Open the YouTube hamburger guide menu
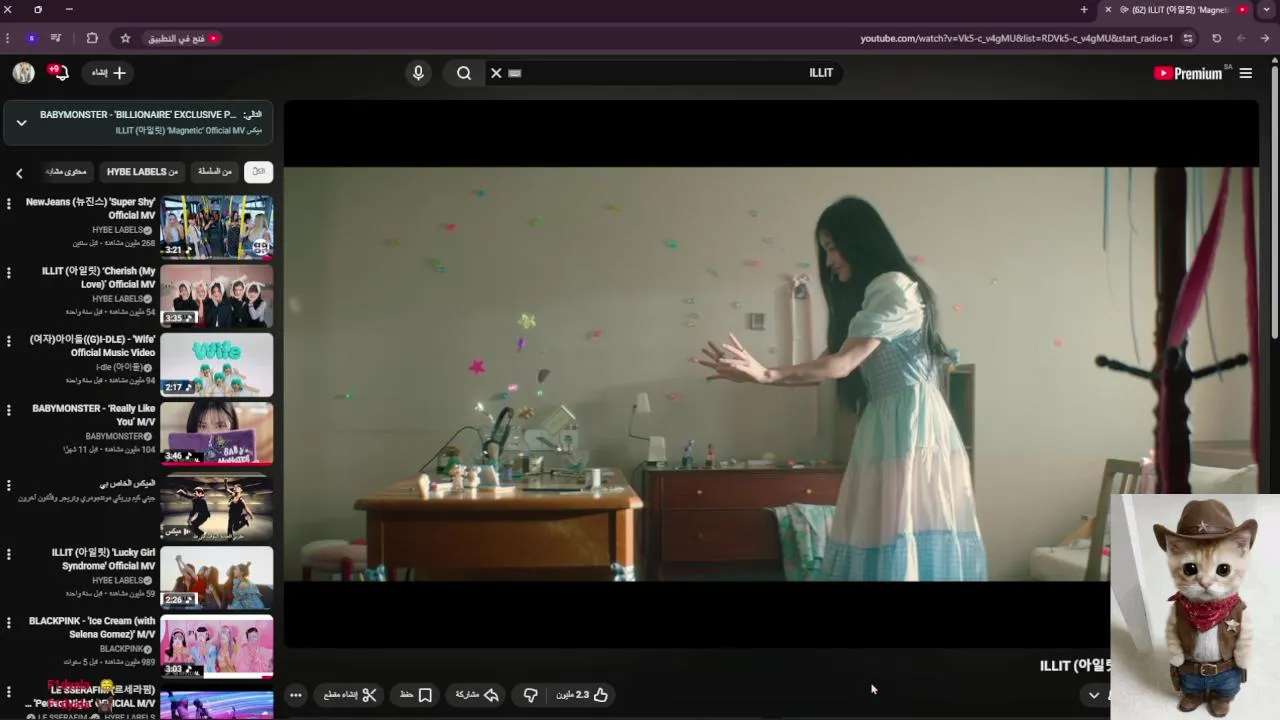1280x720 pixels. [1245, 73]
